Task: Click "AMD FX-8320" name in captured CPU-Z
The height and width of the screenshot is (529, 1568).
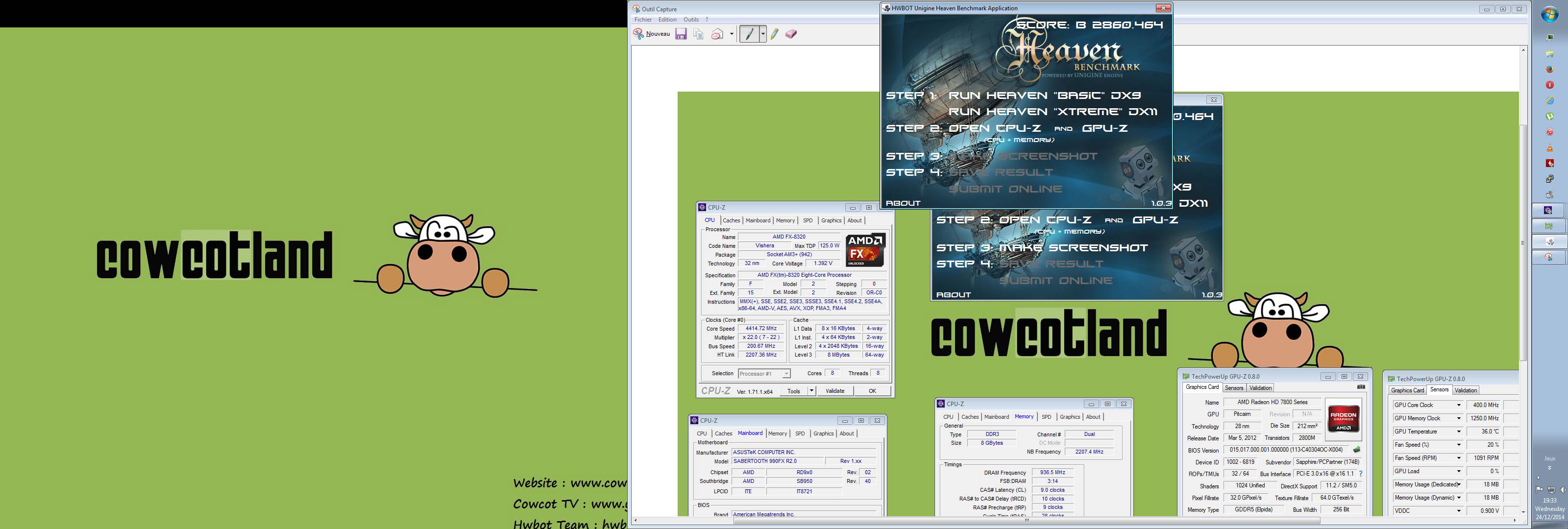Action: (789, 238)
